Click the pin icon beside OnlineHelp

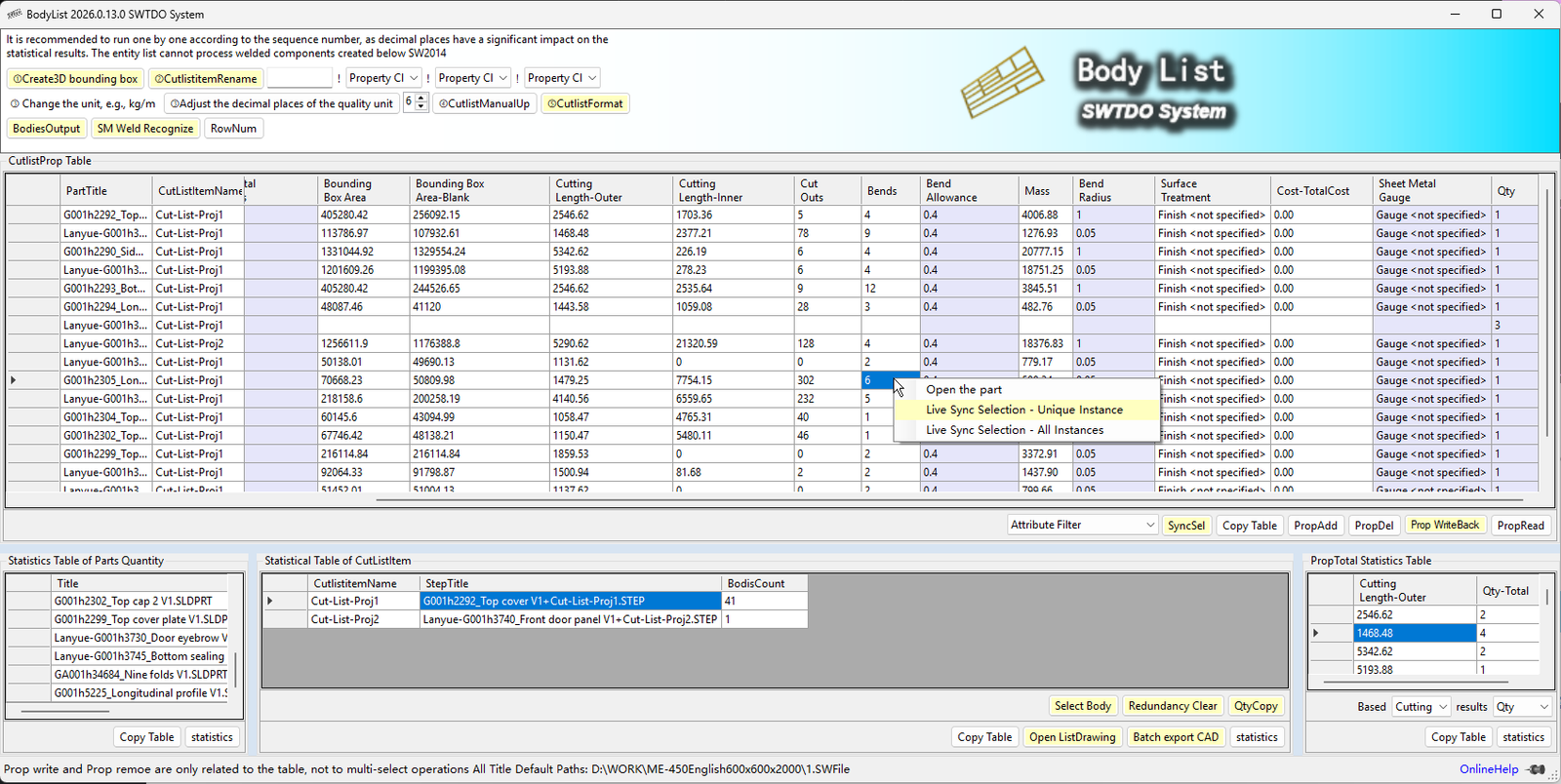1538,769
